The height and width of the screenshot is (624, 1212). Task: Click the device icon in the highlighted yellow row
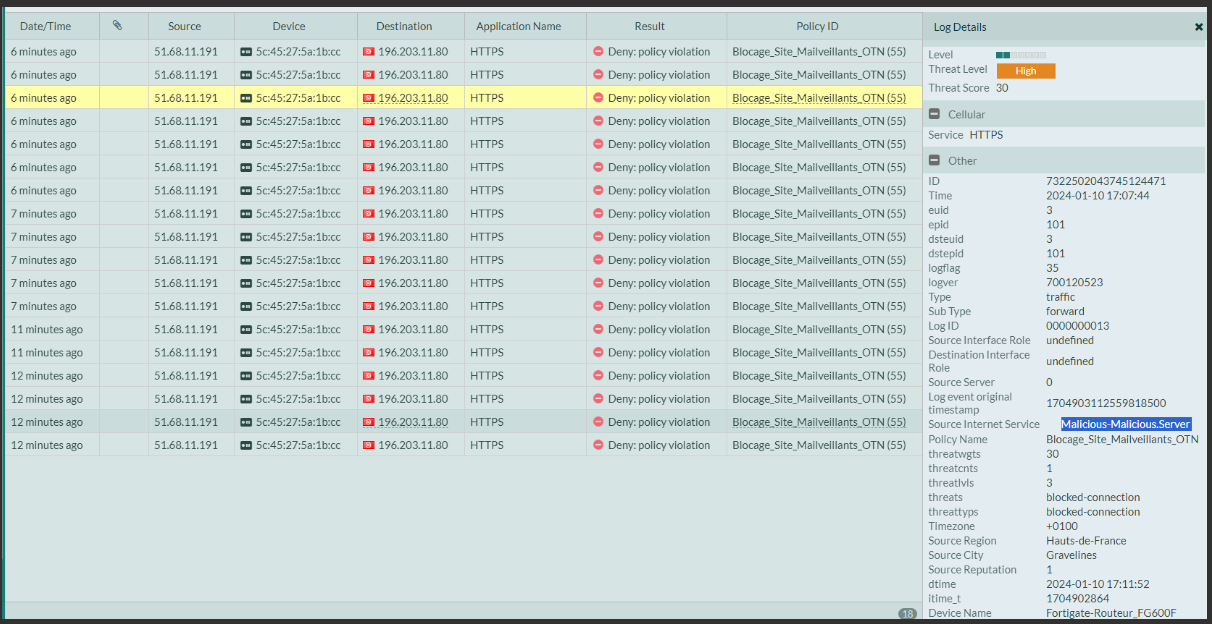pyautogui.click(x=246, y=98)
